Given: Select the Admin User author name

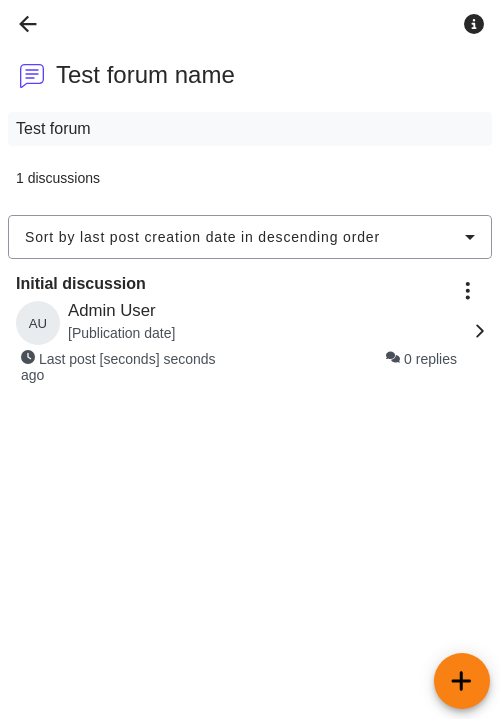Looking at the screenshot, I should [x=112, y=310].
